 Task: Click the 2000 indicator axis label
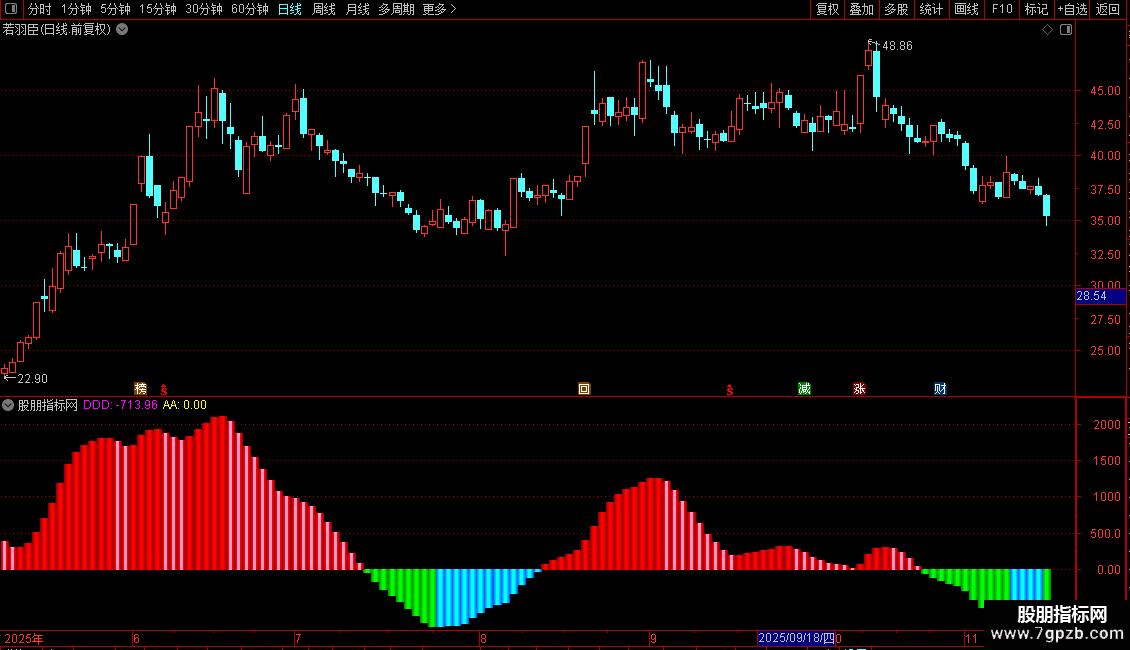1107,425
